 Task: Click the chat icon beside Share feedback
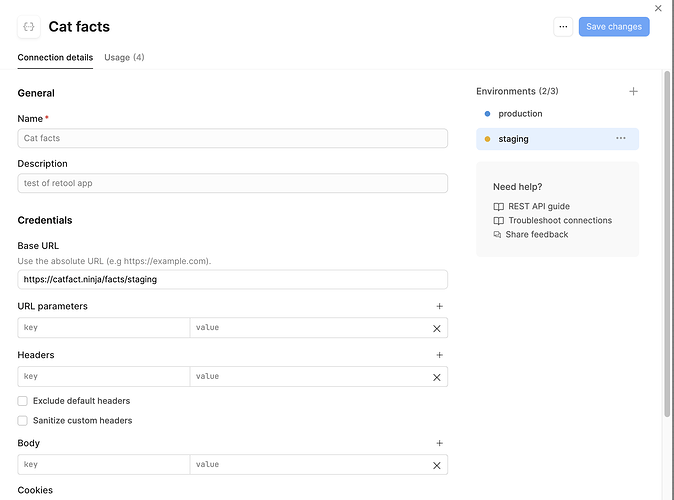(497, 234)
